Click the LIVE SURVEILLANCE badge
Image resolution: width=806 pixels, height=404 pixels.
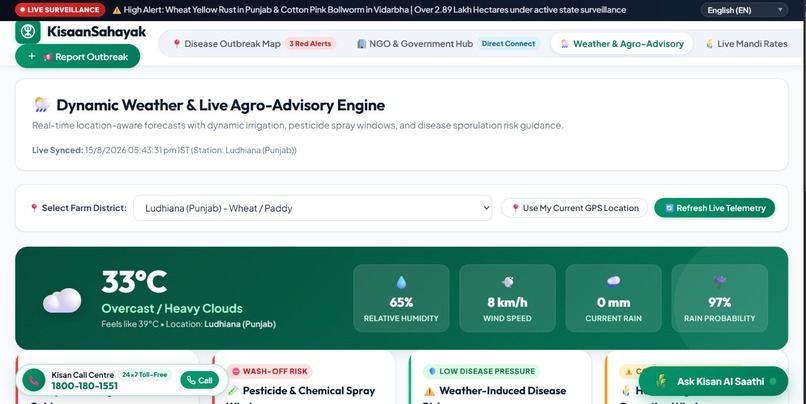click(x=60, y=10)
